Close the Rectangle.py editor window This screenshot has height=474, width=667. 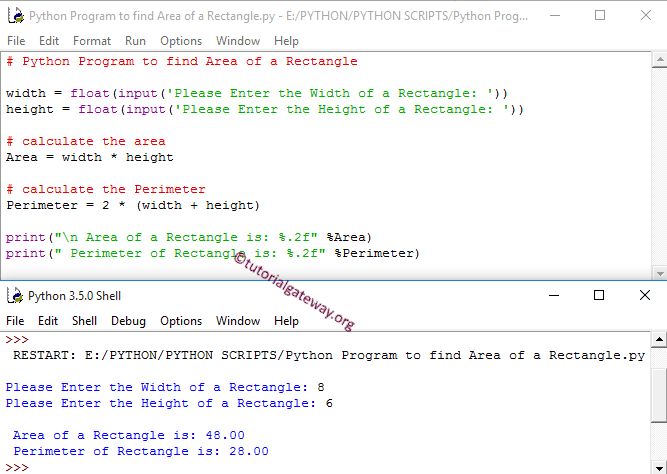tap(646, 15)
